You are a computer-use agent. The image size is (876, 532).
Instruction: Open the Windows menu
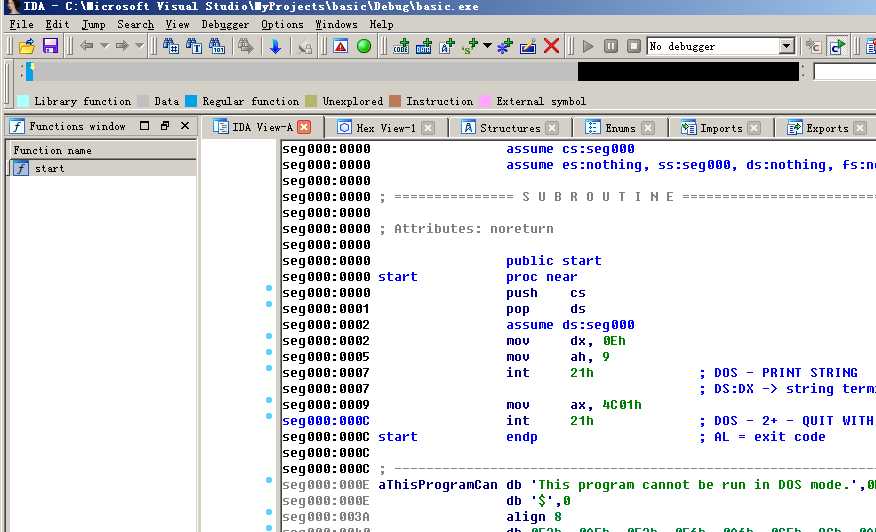pyautogui.click(x=336, y=25)
